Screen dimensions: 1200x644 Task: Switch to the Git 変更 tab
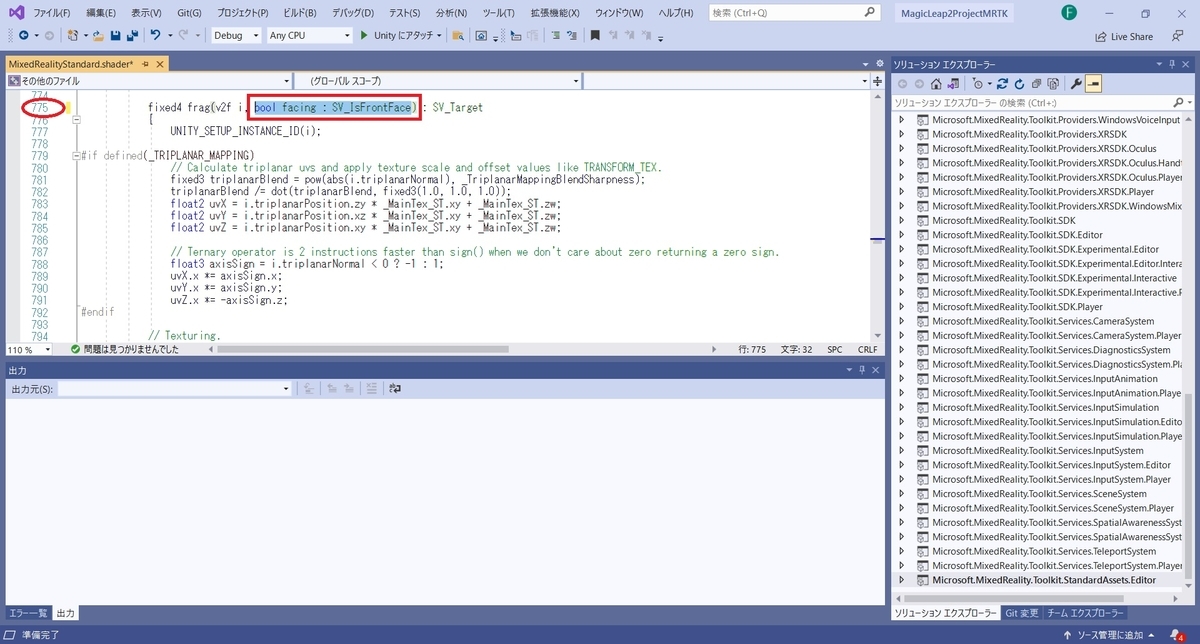[1021, 613]
